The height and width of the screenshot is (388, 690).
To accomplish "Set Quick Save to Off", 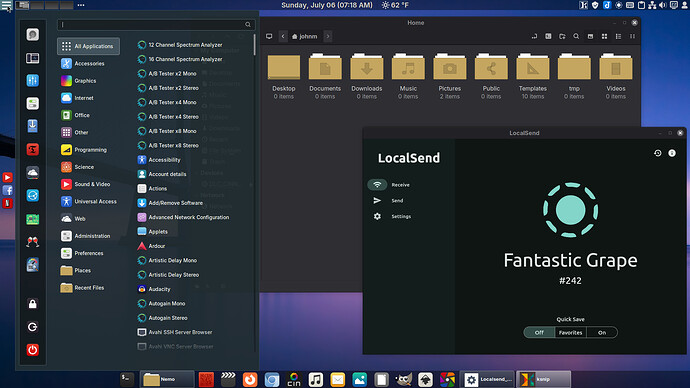I will pos(539,333).
